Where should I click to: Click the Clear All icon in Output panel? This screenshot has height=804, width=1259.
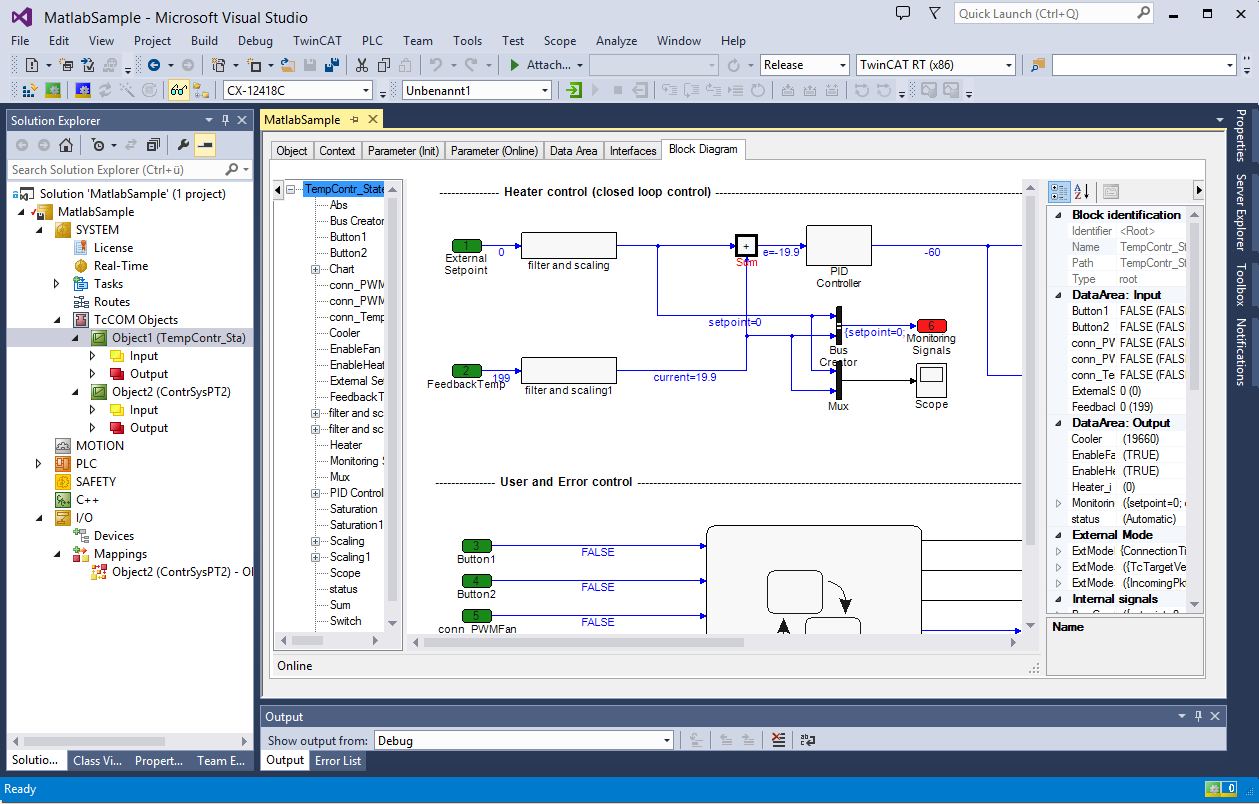click(x=779, y=740)
